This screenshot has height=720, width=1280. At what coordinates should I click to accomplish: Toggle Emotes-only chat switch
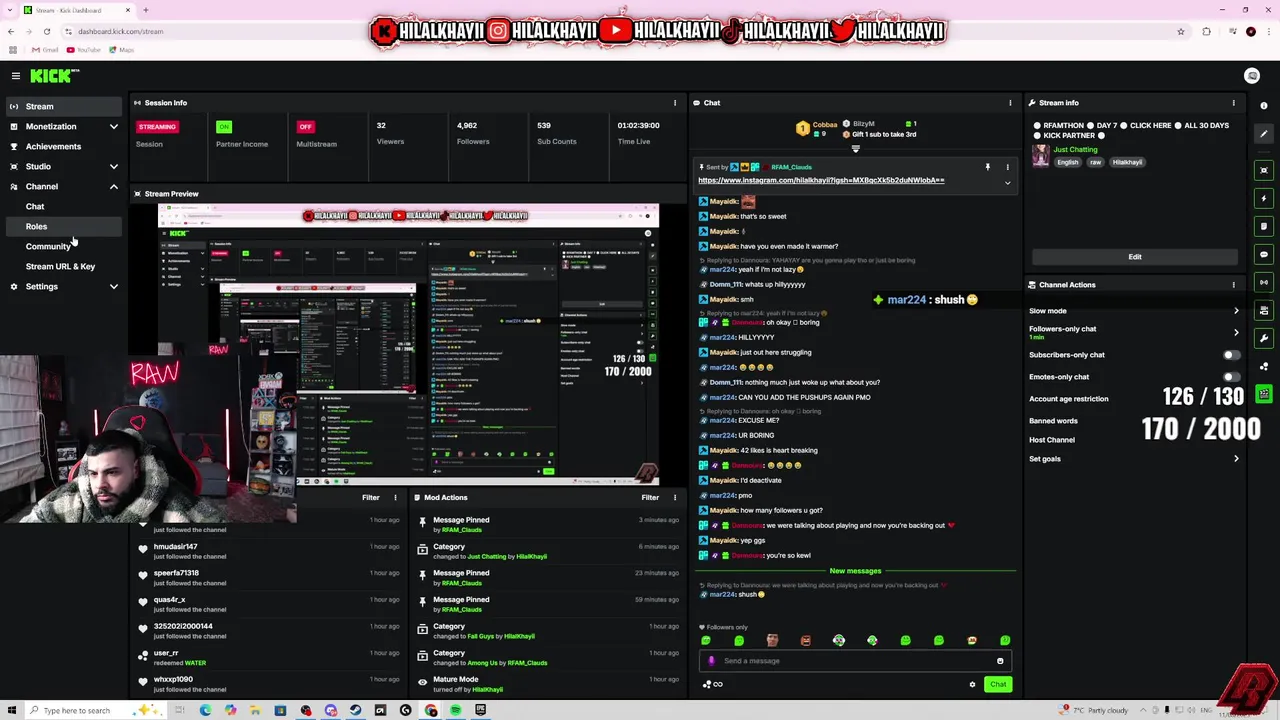[1232, 377]
